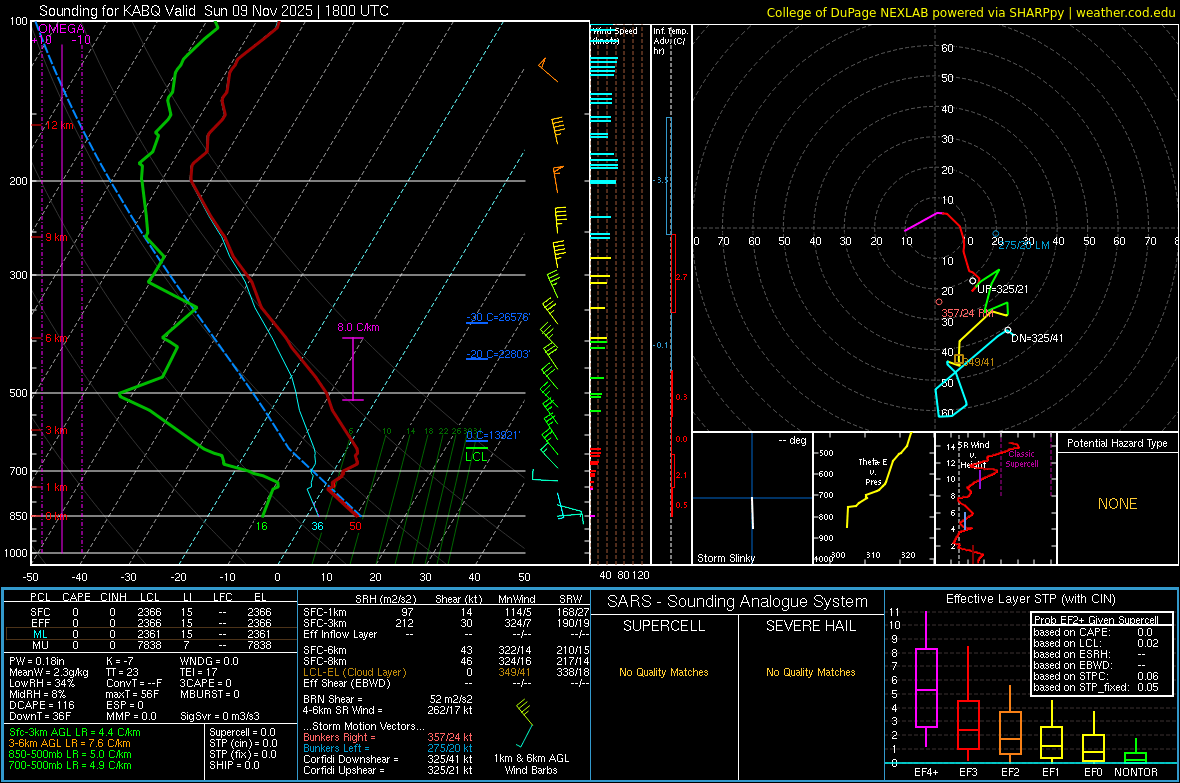The image size is (1180, 783).
Task: Click the green surface dewpoint value '16'
Action: 261,526
